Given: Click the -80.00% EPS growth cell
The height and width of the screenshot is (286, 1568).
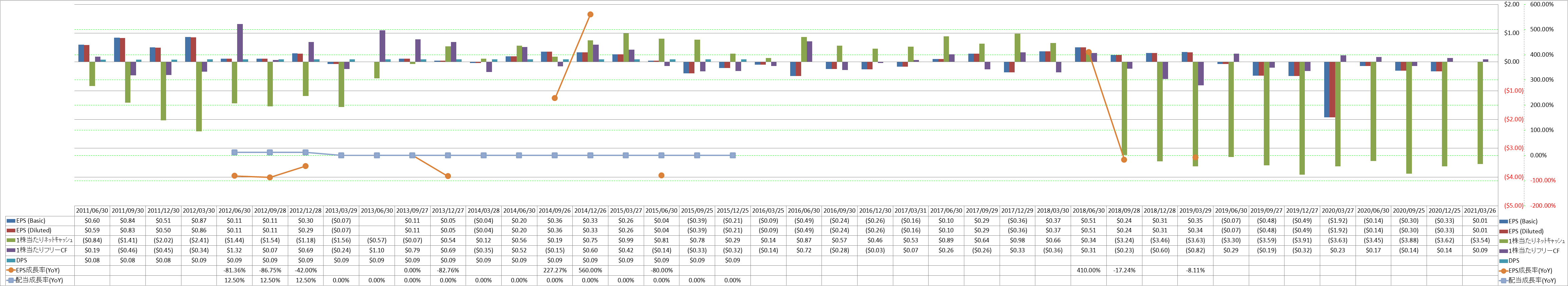Looking at the screenshot, I should (662, 270).
